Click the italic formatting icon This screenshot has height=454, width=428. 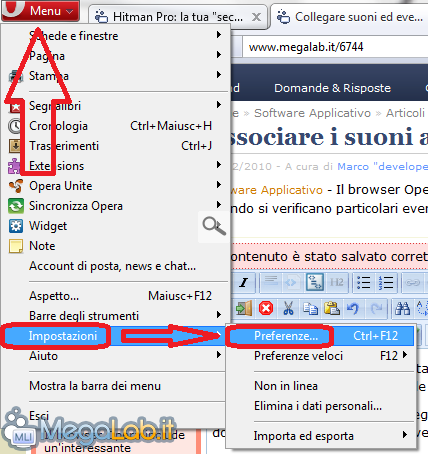pos(244,283)
